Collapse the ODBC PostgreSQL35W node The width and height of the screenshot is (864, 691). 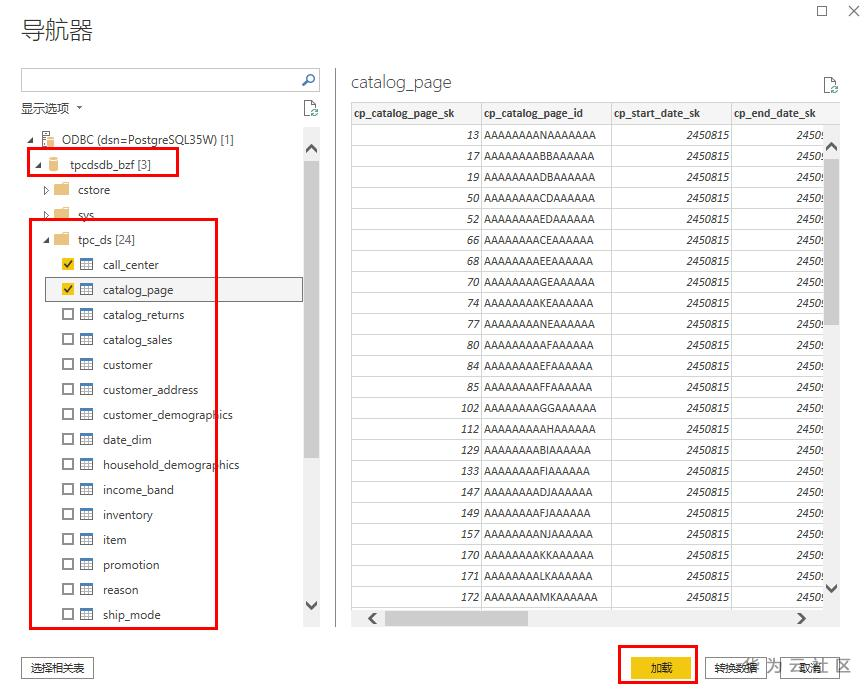30,140
